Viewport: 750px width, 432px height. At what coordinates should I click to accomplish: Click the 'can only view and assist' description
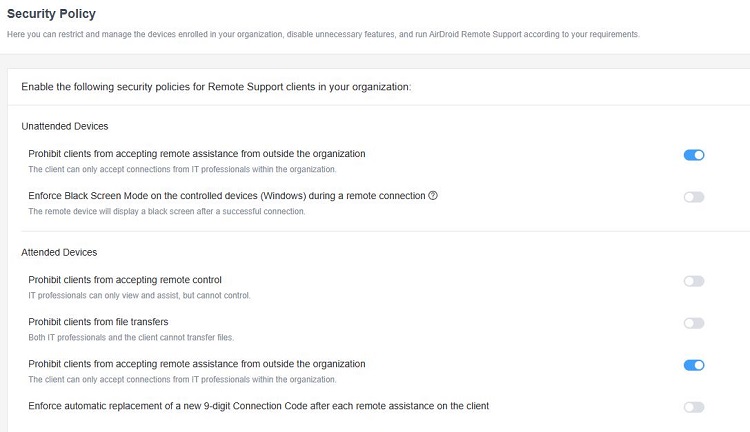[138, 296]
